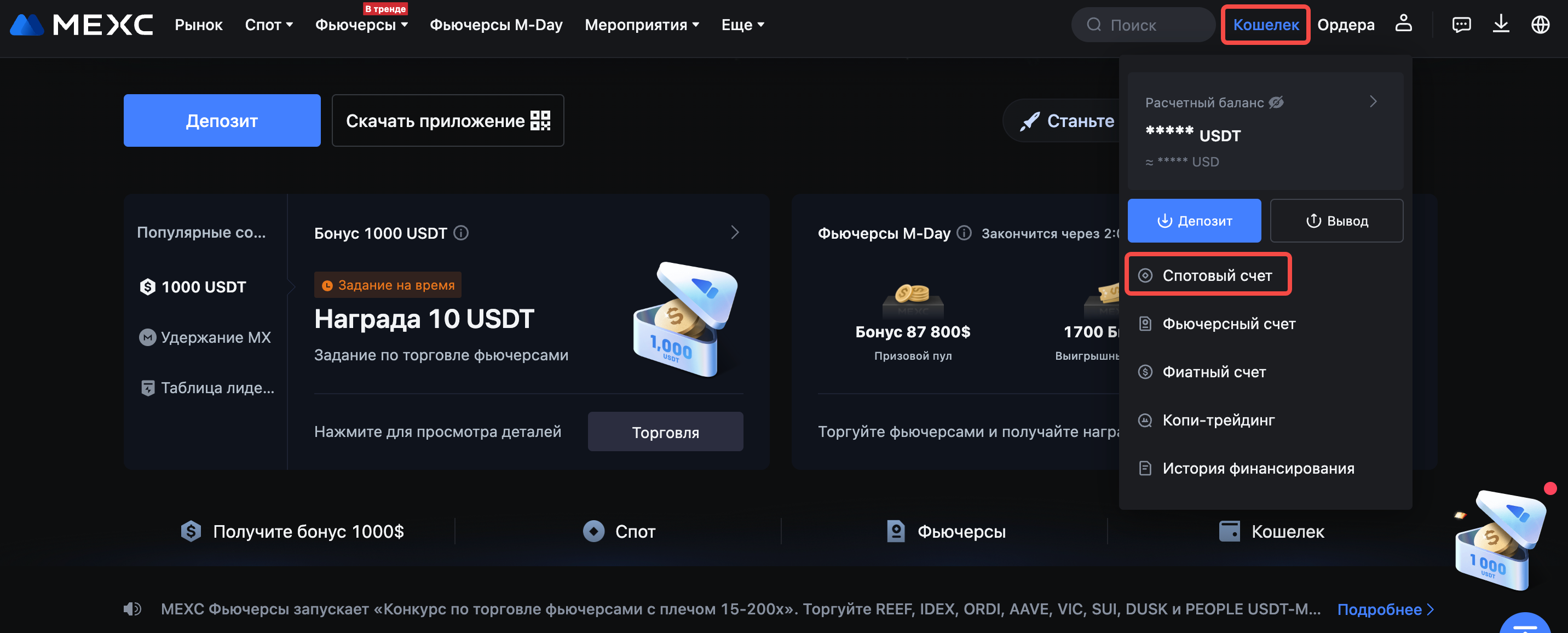Image resolution: width=1568 pixels, height=633 pixels.
Task: Click wallet icon beside bottom Кошелек
Action: (x=1229, y=531)
